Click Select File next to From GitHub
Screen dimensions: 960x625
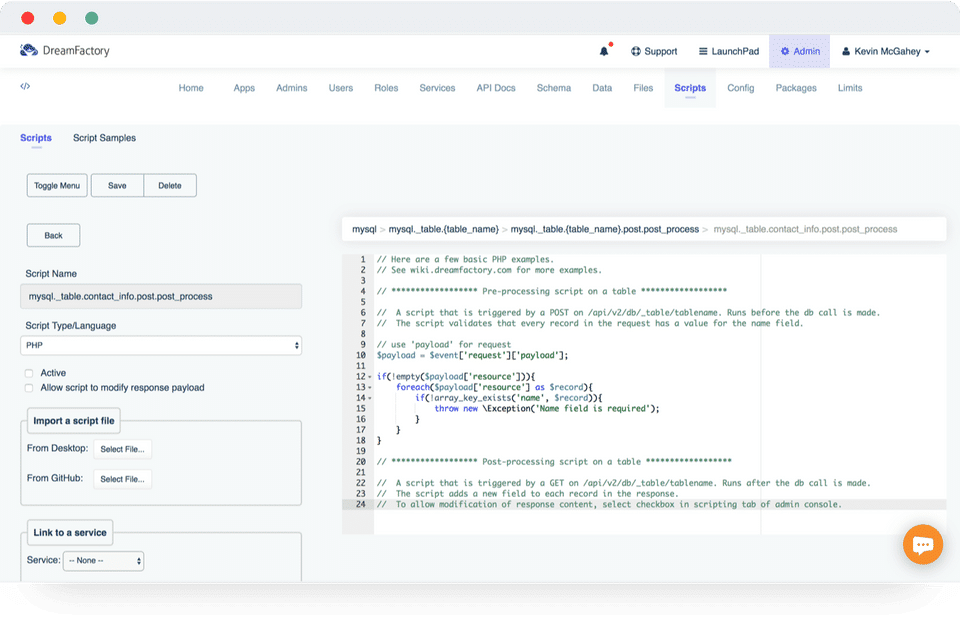tap(123, 479)
